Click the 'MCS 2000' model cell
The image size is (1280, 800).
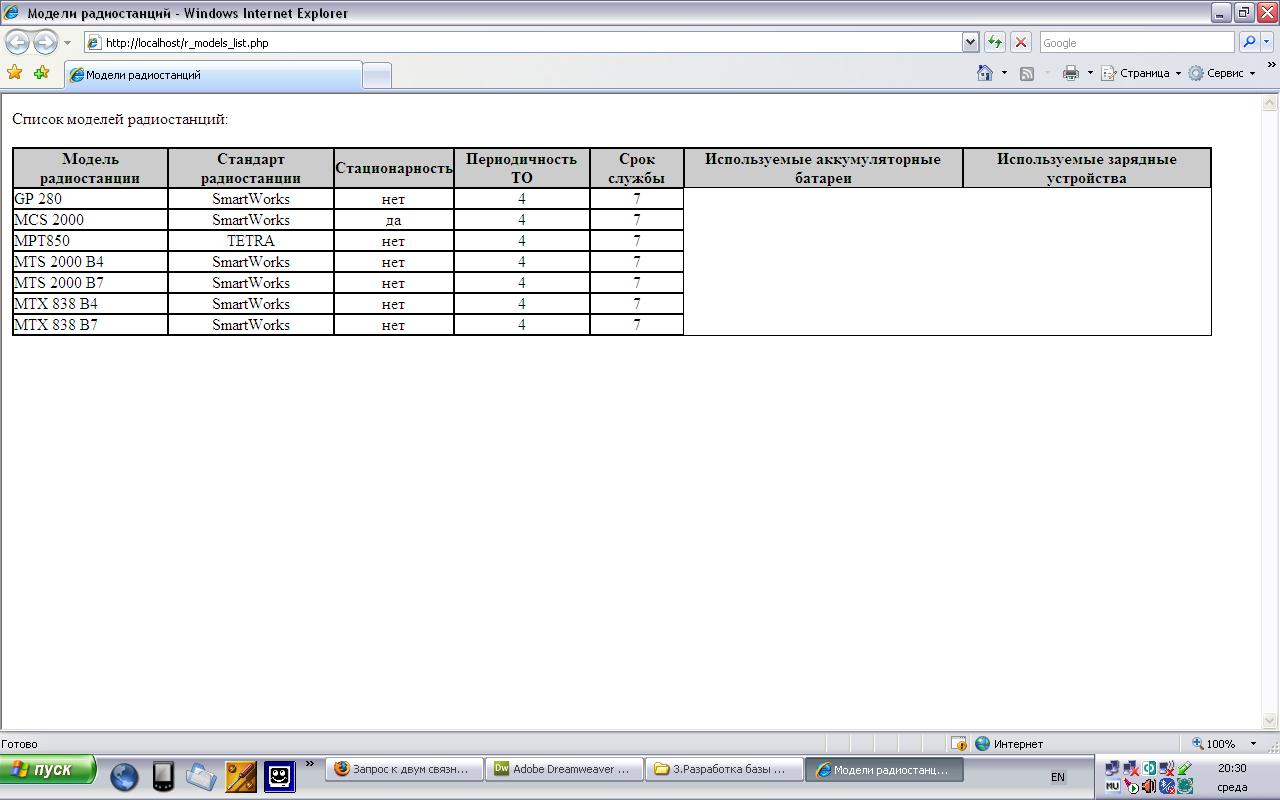[x=90, y=220]
